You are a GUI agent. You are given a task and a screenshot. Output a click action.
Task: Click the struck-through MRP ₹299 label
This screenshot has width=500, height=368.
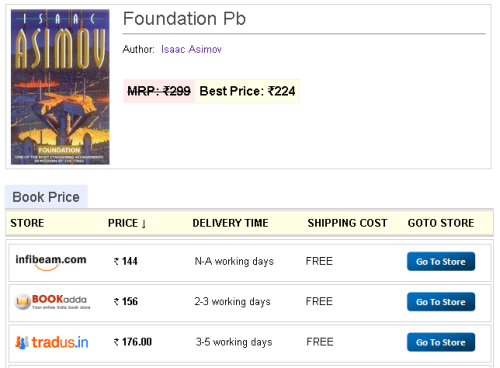(159, 91)
